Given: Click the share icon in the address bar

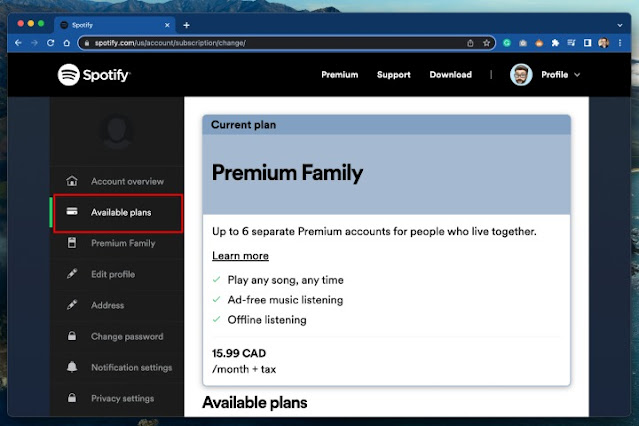Looking at the screenshot, I should tap(470, 43).
